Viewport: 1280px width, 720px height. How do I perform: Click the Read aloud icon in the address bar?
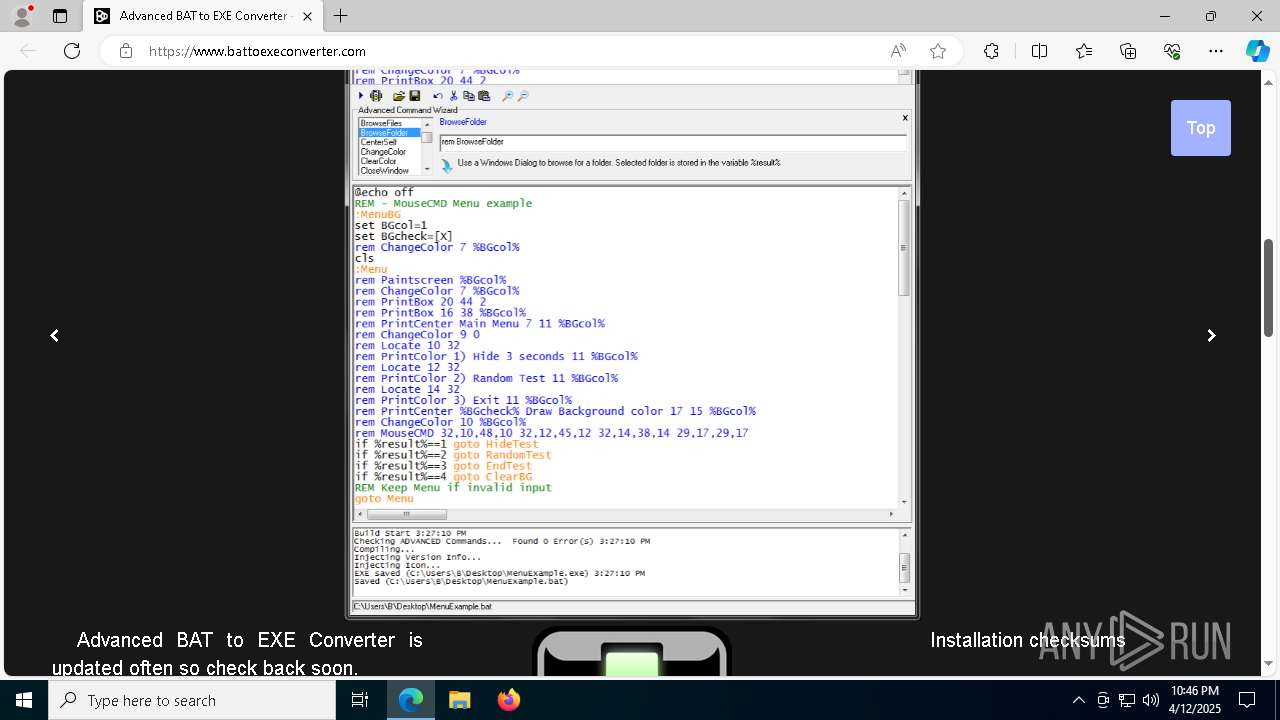[x=898, y=51]
